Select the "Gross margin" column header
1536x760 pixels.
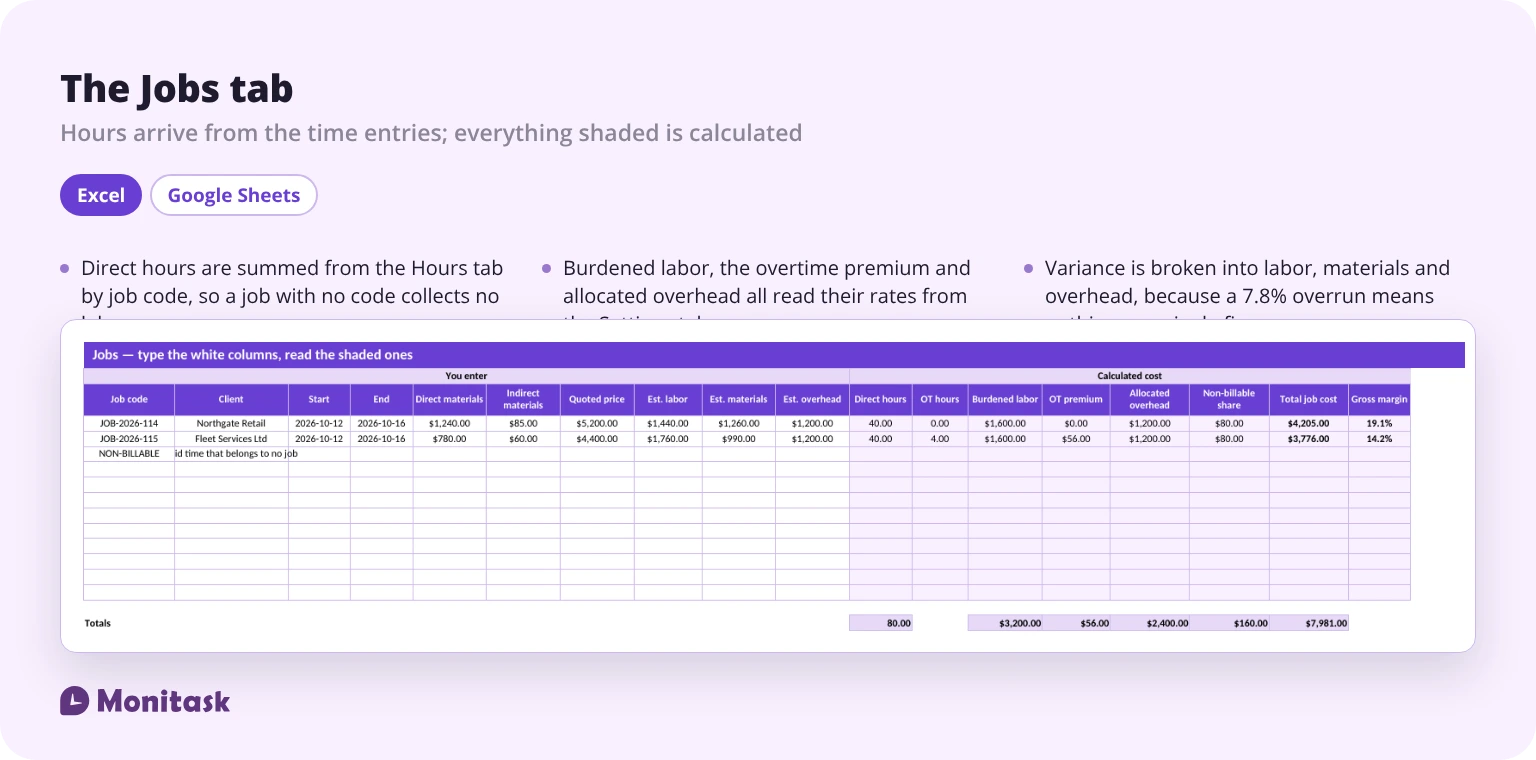tap(1379, 400)
